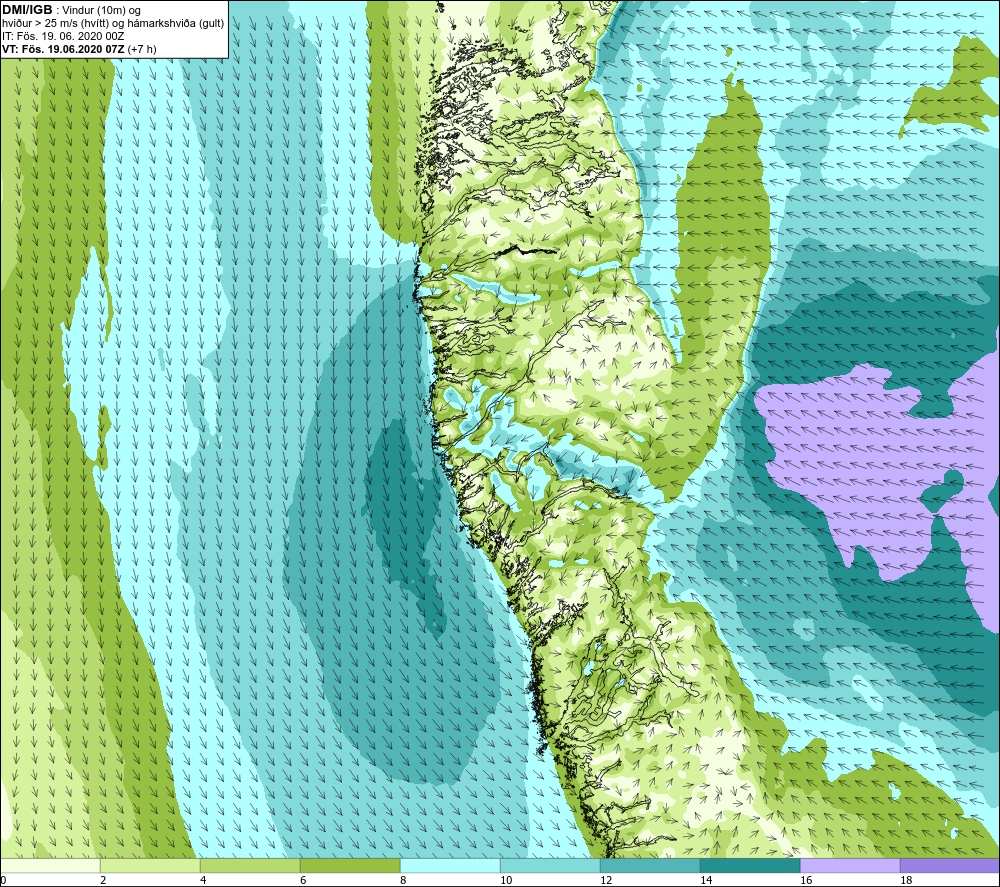
Task: Click the scale label 18
Action: (906, 880)
